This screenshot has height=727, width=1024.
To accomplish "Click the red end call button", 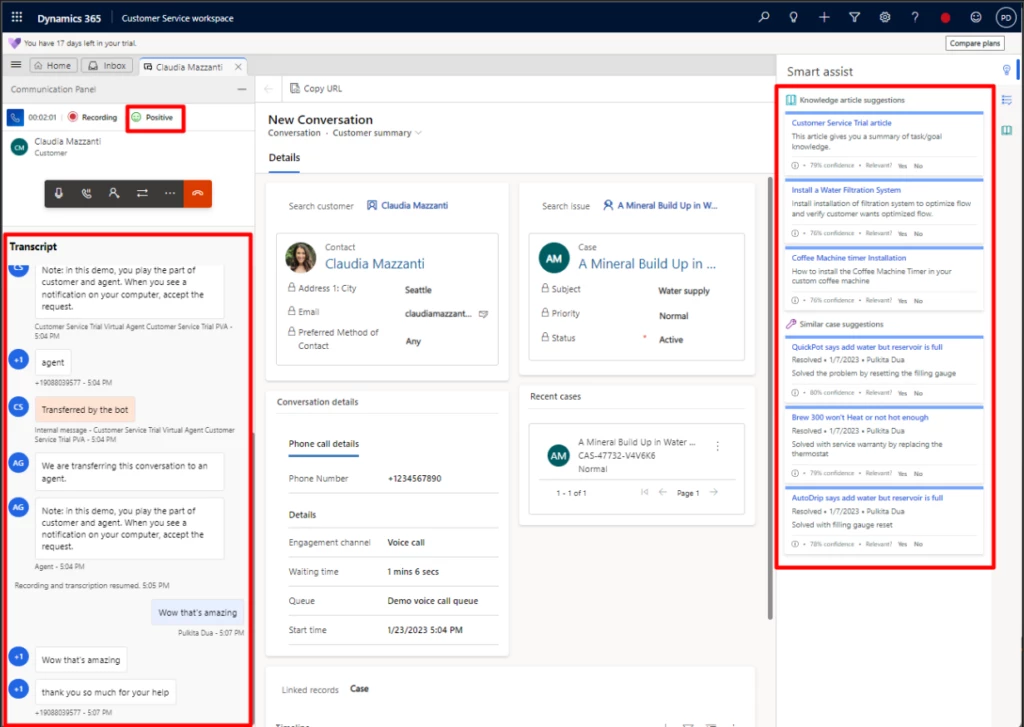I will pyautogui.click(x=197, y=193).
